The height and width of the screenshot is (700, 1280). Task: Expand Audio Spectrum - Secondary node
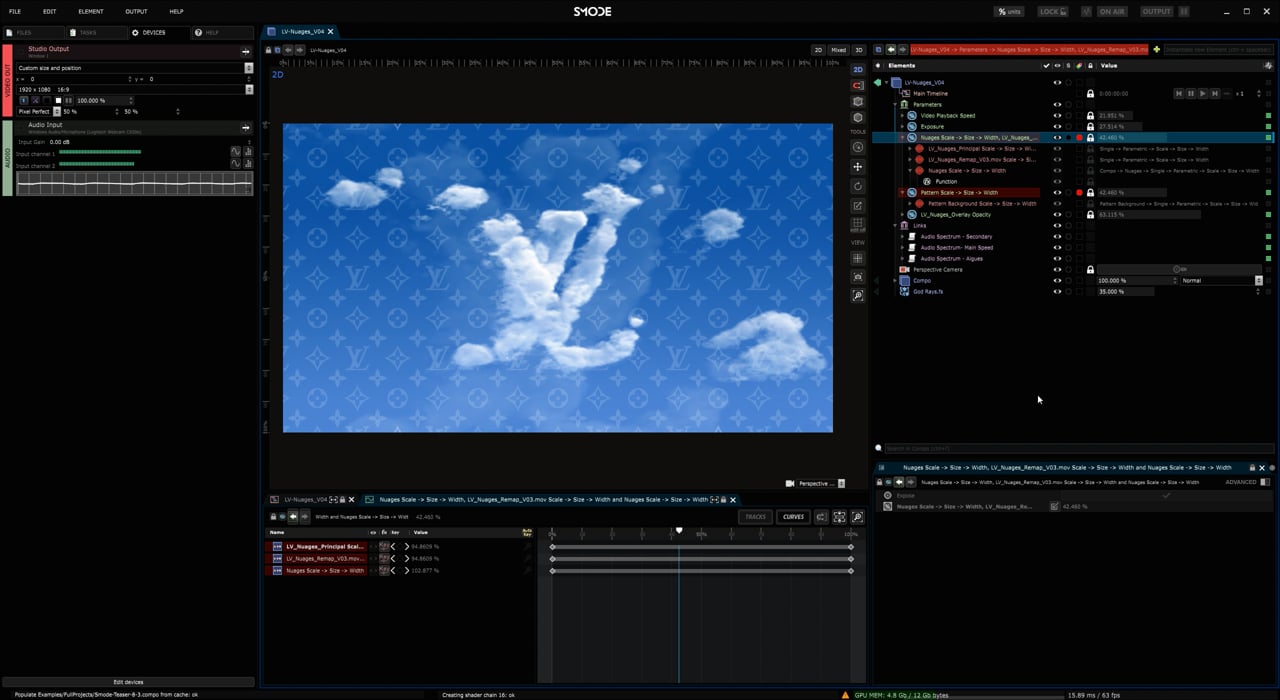point(902,236)
